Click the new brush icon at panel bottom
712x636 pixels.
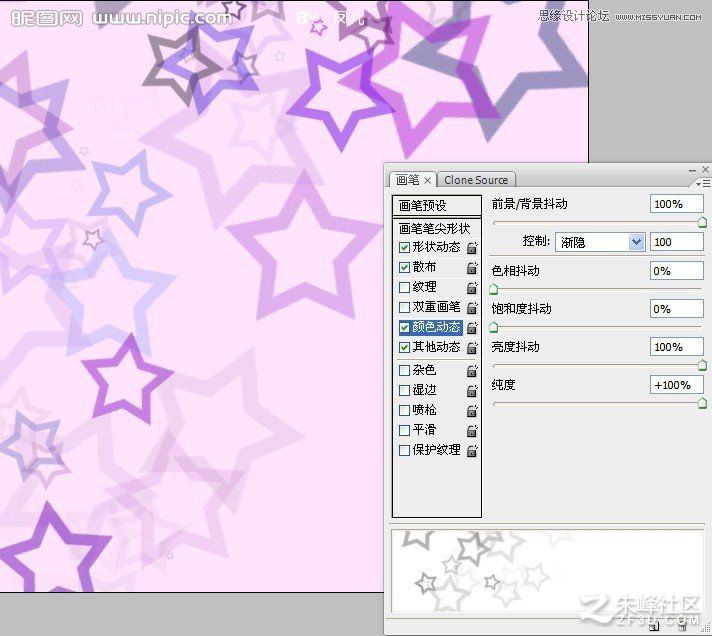click(x=654, y=626)
